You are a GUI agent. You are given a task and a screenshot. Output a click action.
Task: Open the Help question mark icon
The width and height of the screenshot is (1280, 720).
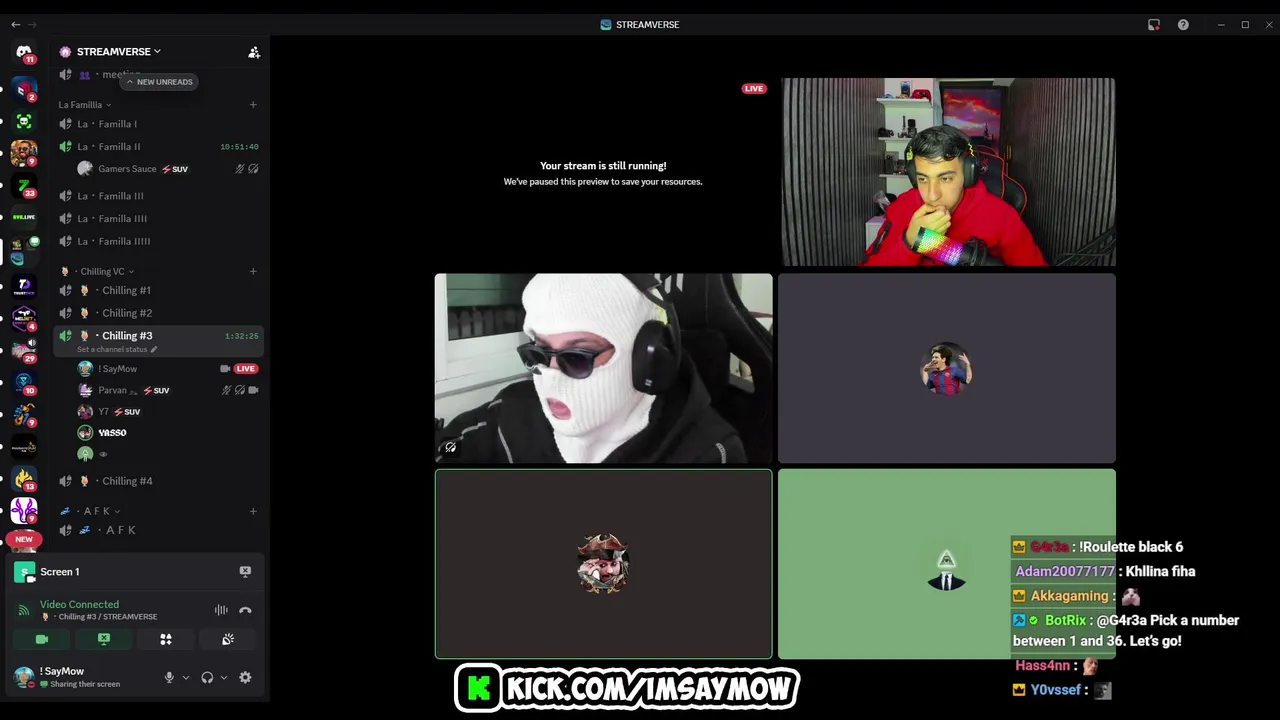coord(1183,24)
